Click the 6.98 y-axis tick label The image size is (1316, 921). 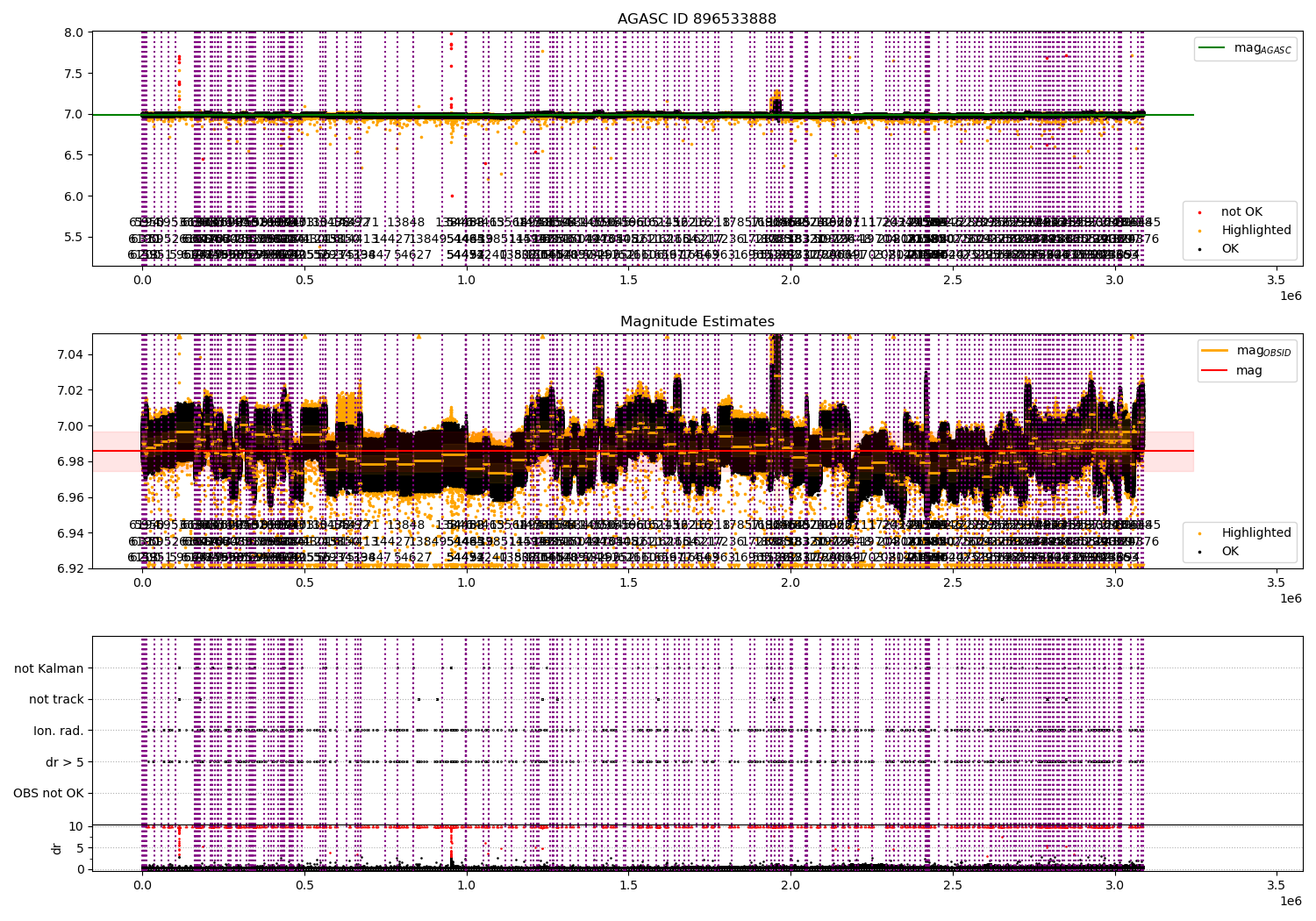pos(71,461)
